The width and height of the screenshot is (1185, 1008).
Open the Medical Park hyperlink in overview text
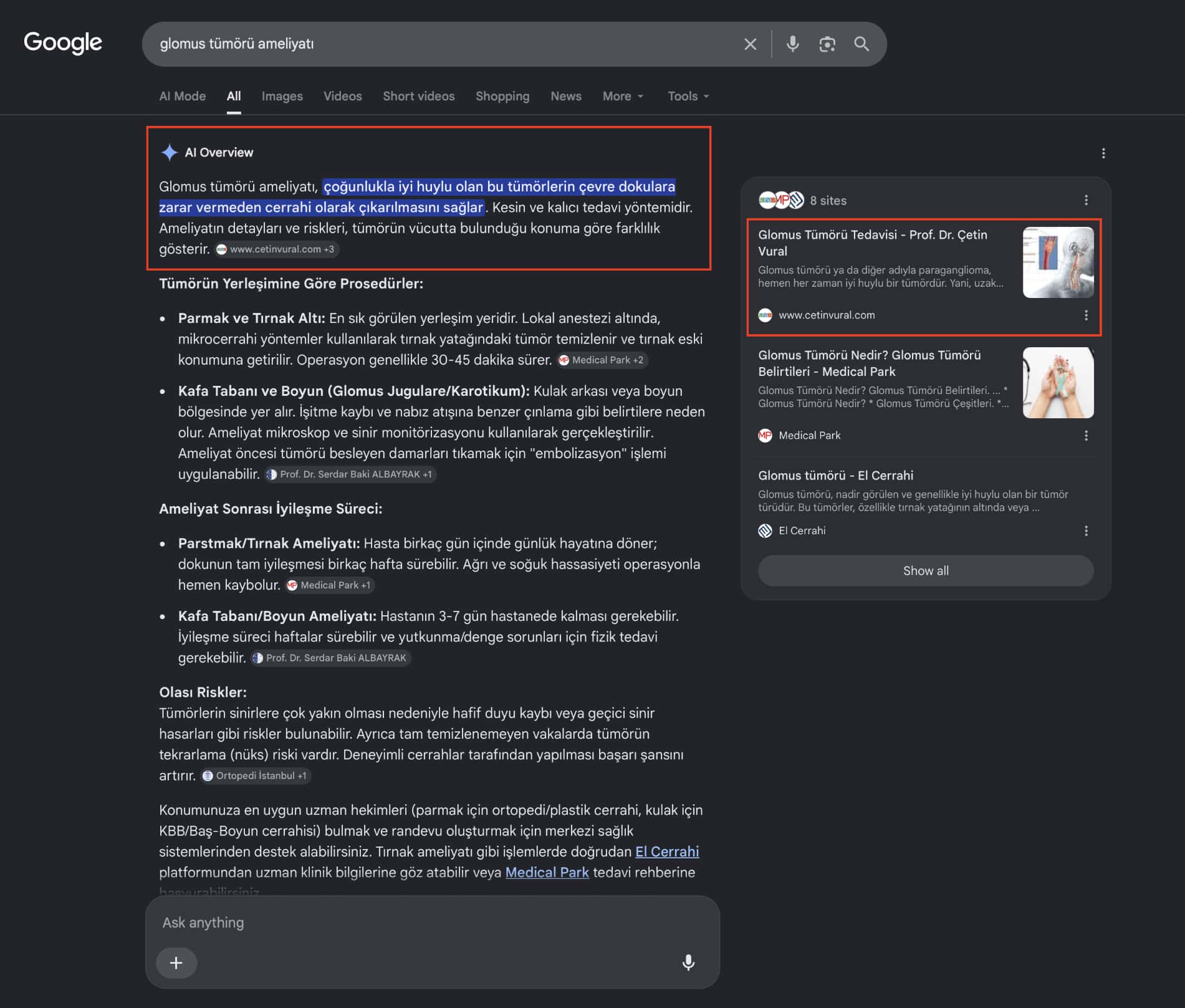click(x=547, y=872)
